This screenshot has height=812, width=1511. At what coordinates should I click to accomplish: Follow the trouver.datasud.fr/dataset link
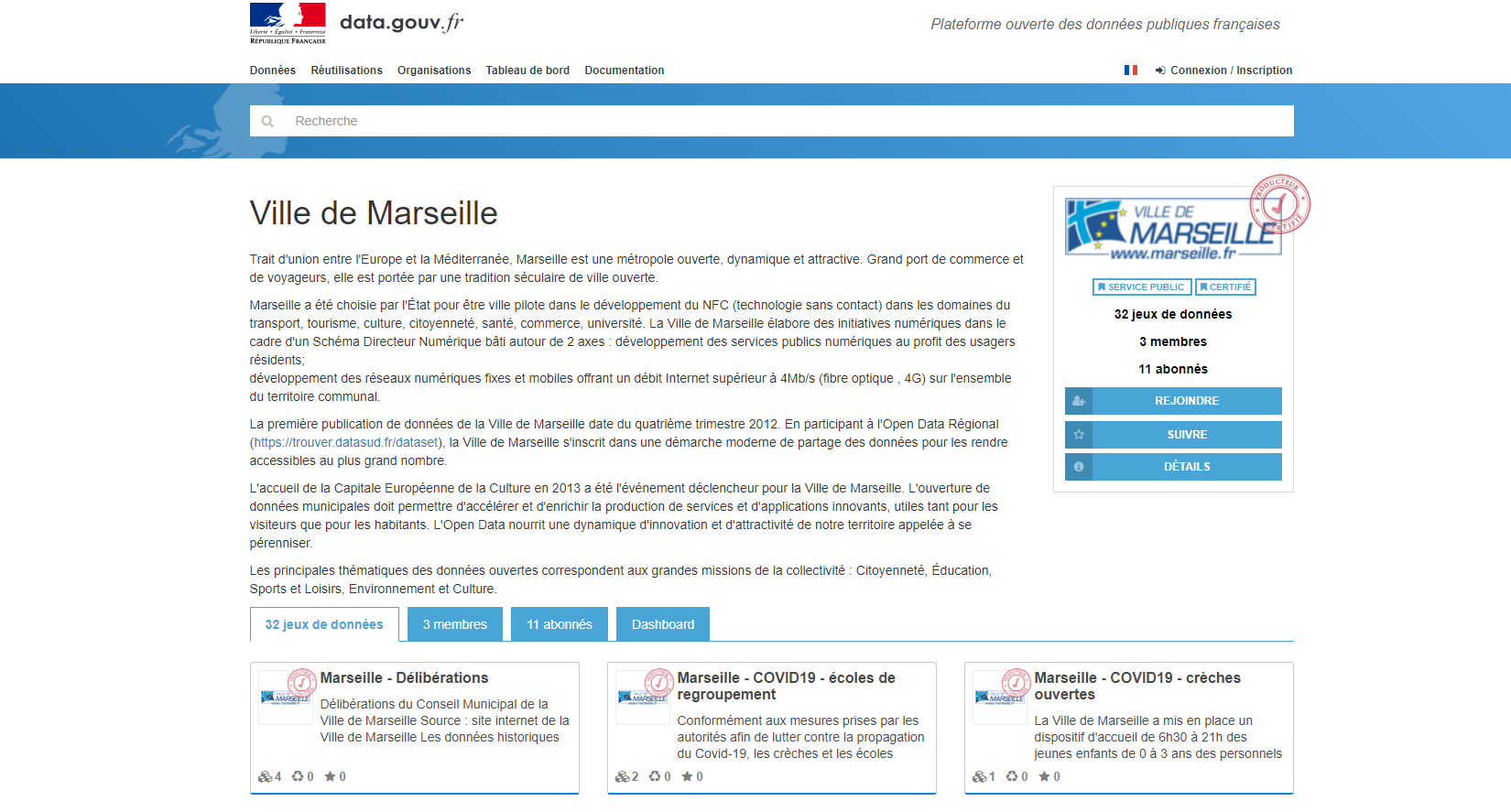tap(346, 442)
